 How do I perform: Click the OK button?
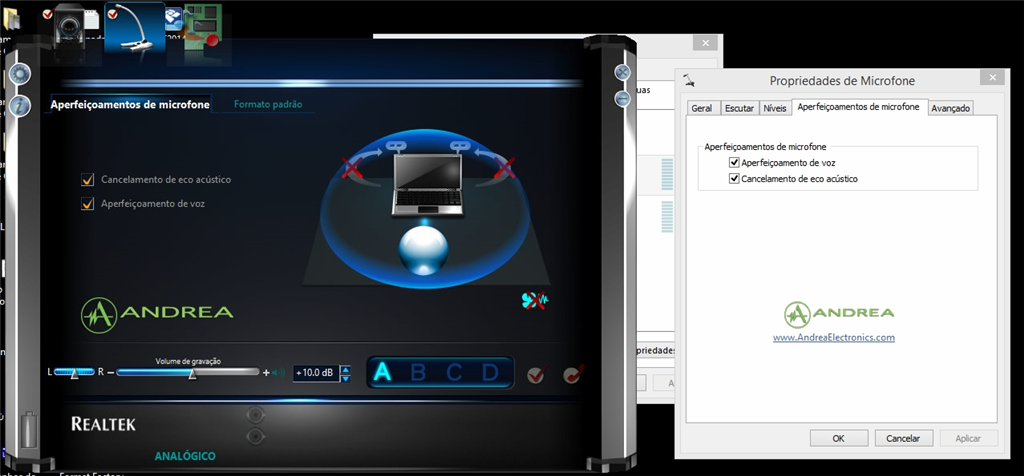coord(839,438)
